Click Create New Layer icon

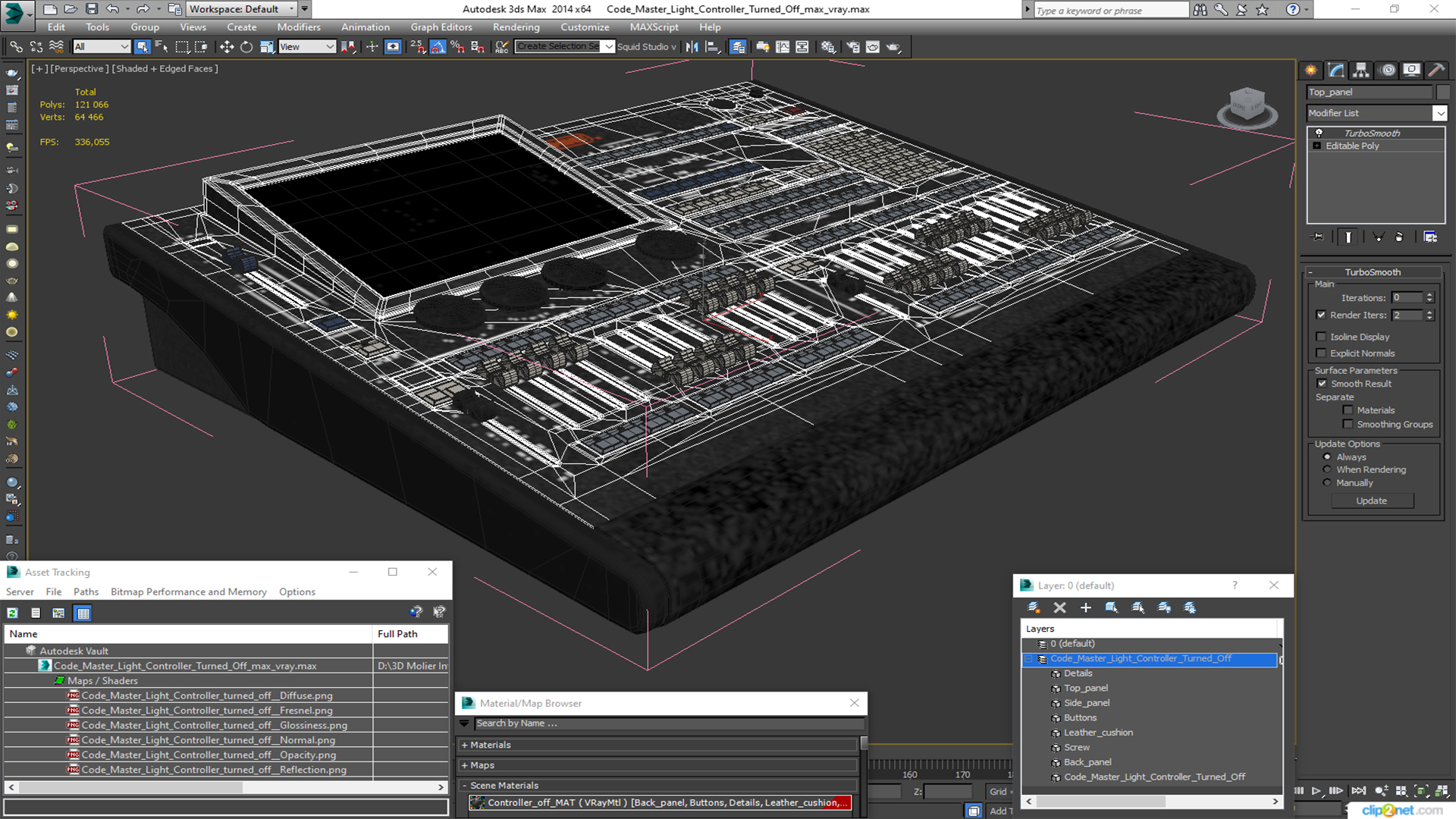1034,607
